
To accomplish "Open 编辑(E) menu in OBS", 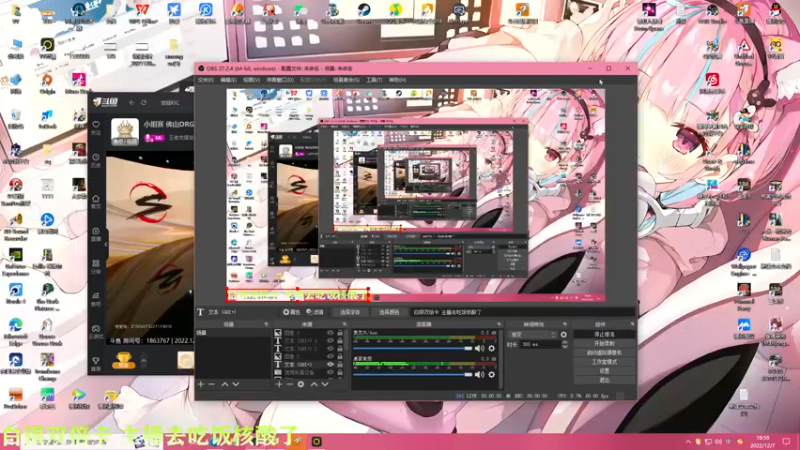I will pos(228,80).
